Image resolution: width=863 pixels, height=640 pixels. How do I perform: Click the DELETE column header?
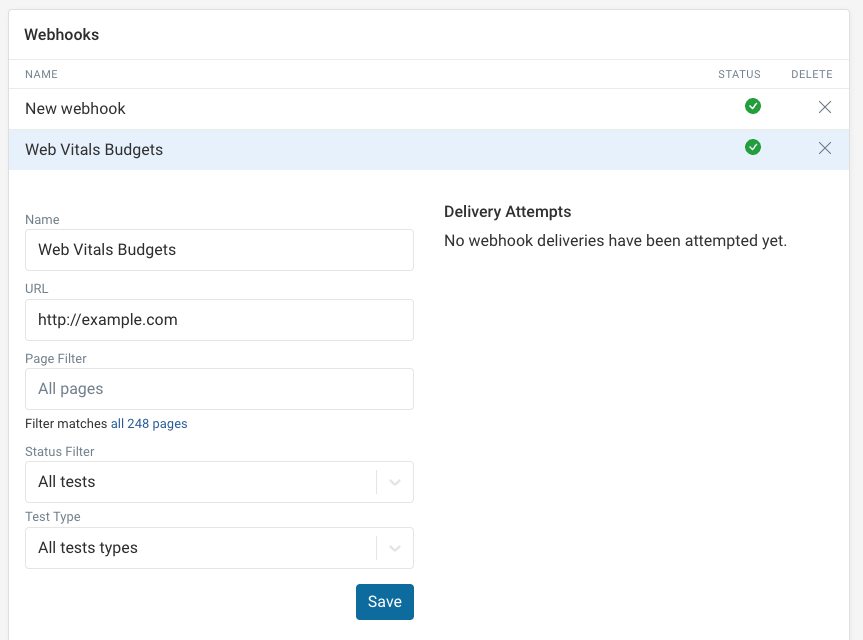click(x=811, y=74)
